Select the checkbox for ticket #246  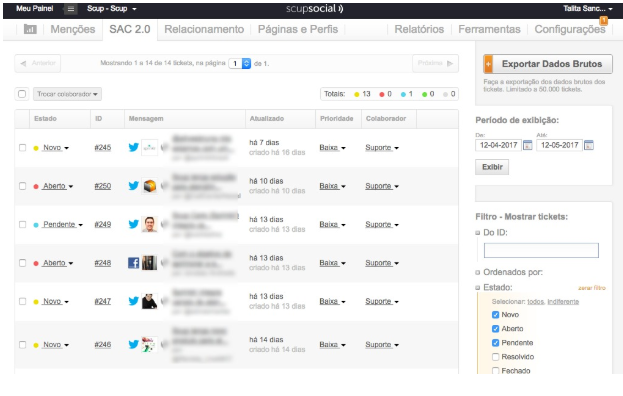click(x=23, y=344)
